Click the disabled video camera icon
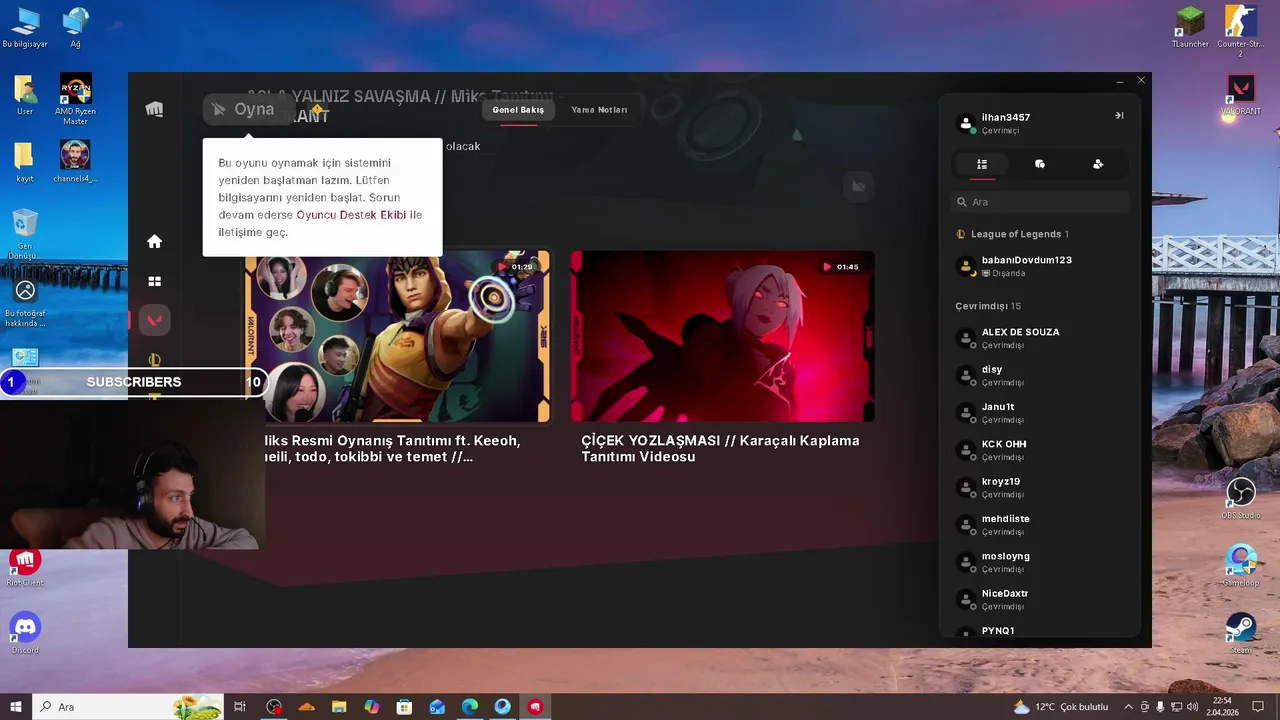This screenshot has width=1280, height=720. 858,186
